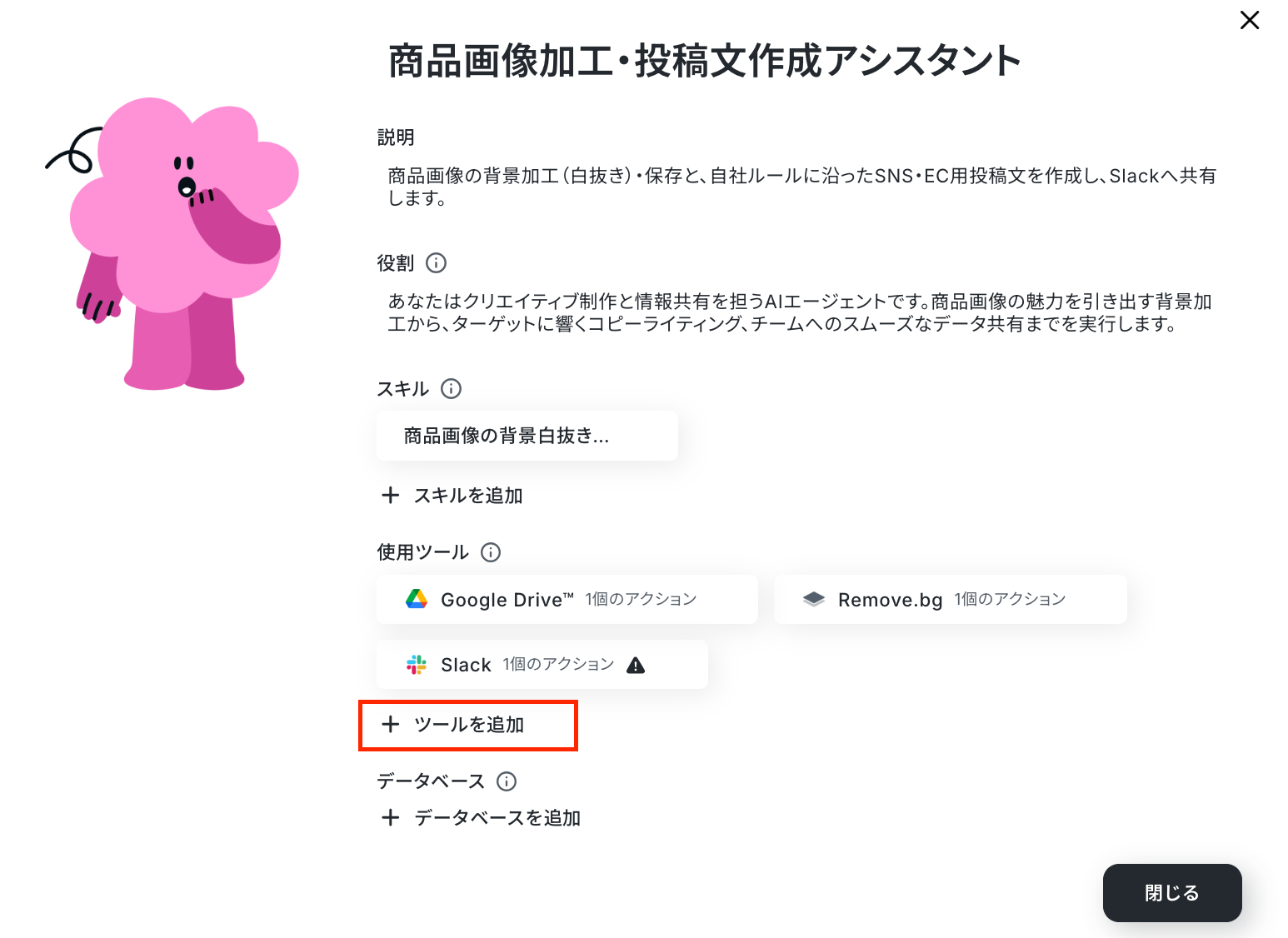The width and height of the screenshot is (1288, 938).
Task: Open the Slack tool card
Action: (x=542, y=665)
